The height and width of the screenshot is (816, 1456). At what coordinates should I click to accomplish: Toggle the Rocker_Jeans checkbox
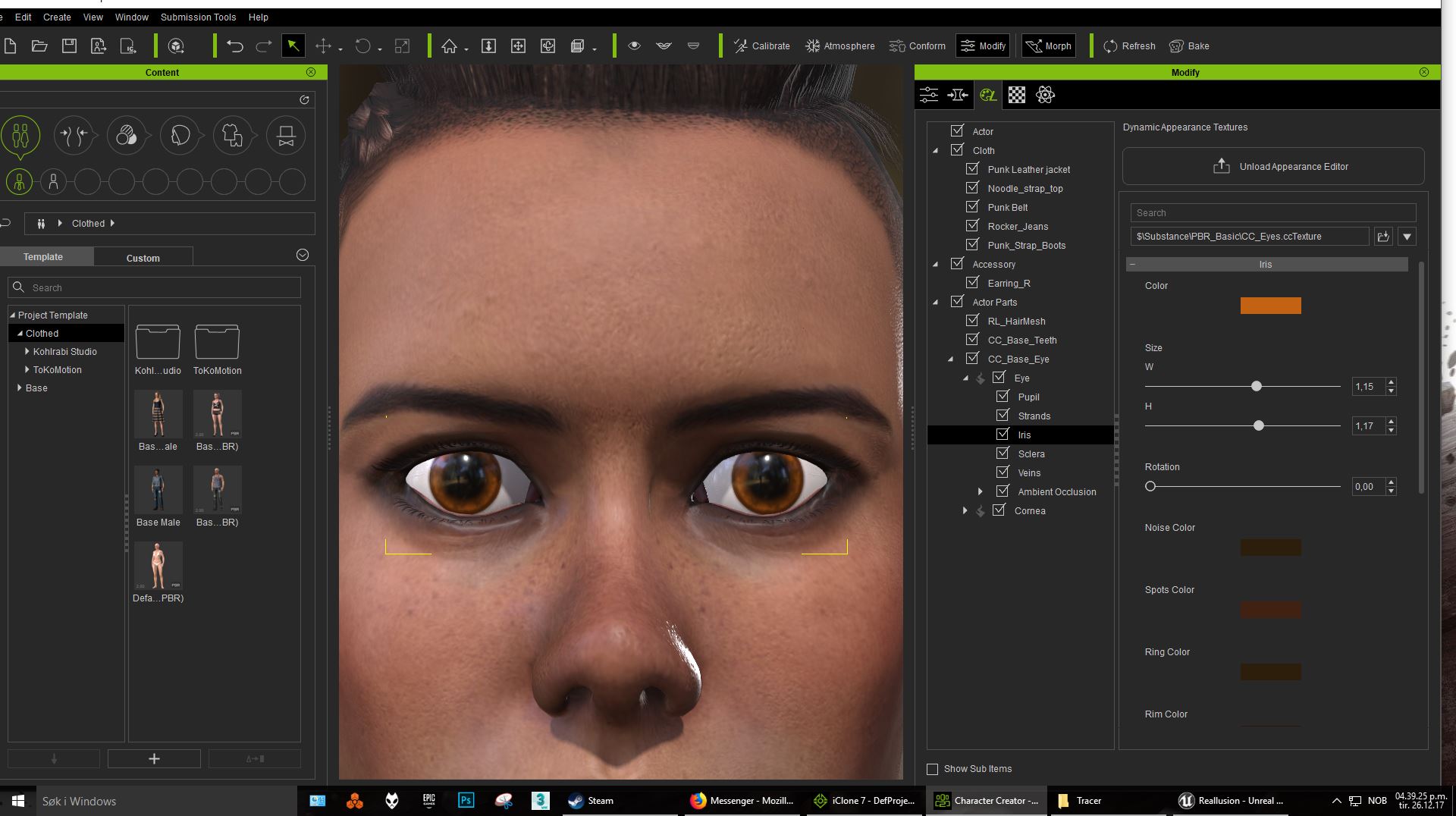[972, 226]
